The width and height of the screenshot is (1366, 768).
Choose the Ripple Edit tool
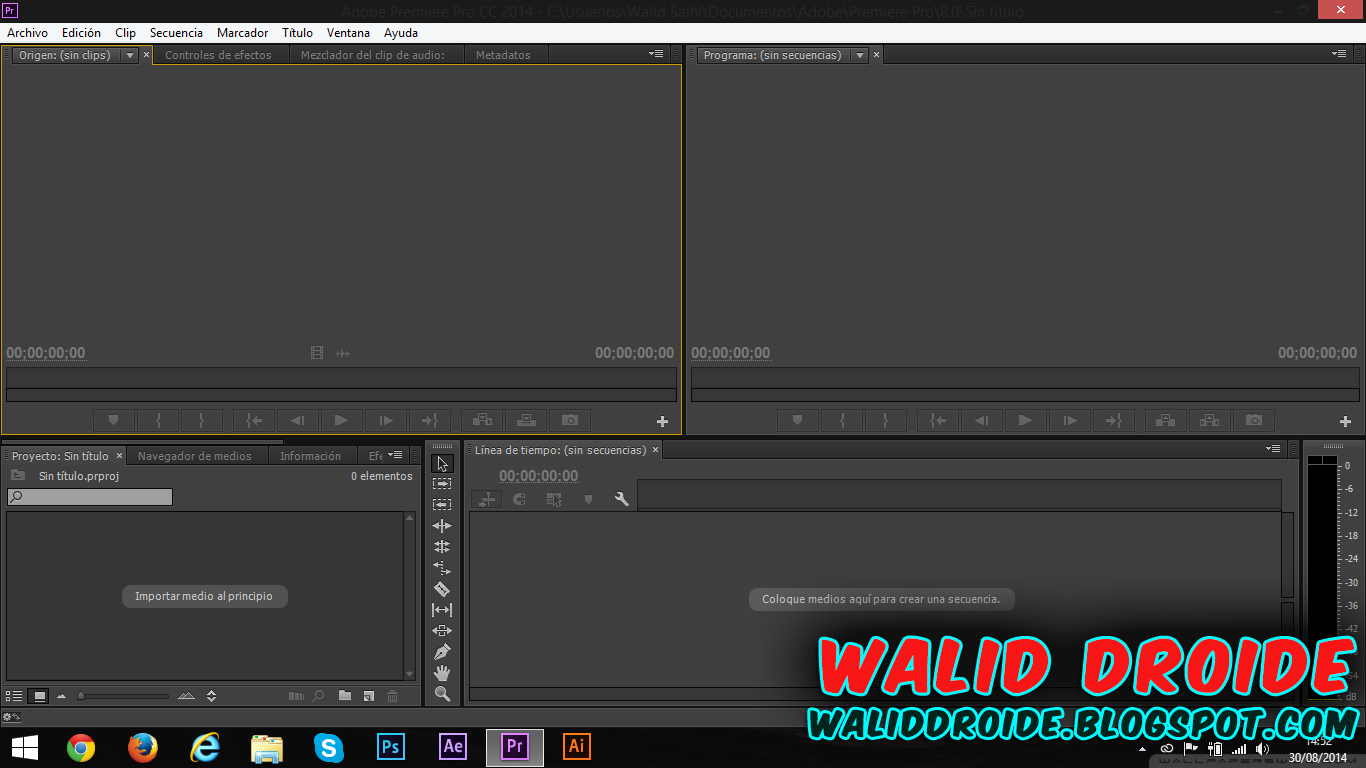tap(442, 526)
